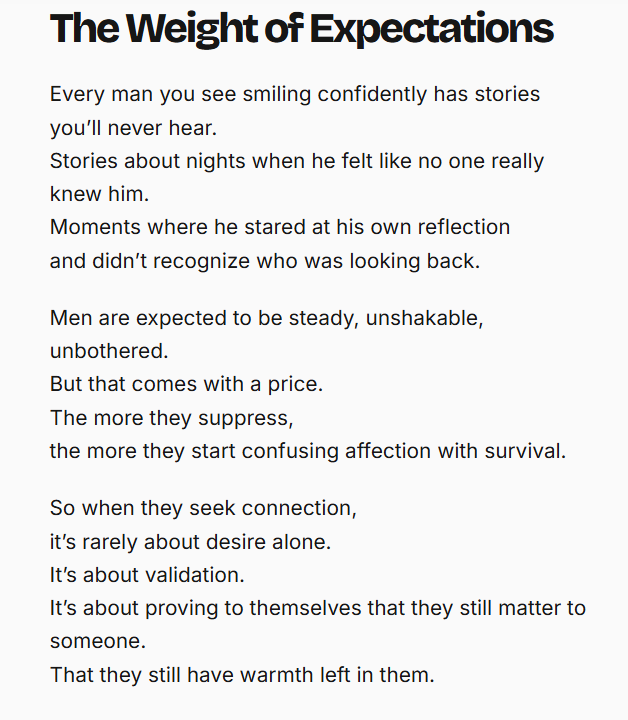Click the line "It's about validation."

tap(147, 575)
